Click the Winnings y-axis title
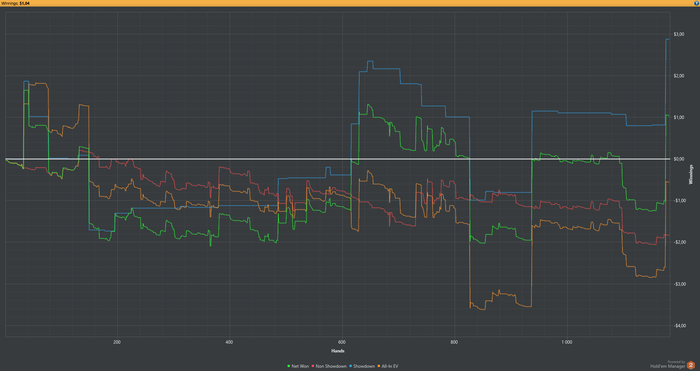Viewport: 700px width, 371px height. click(x=692, y=175)
